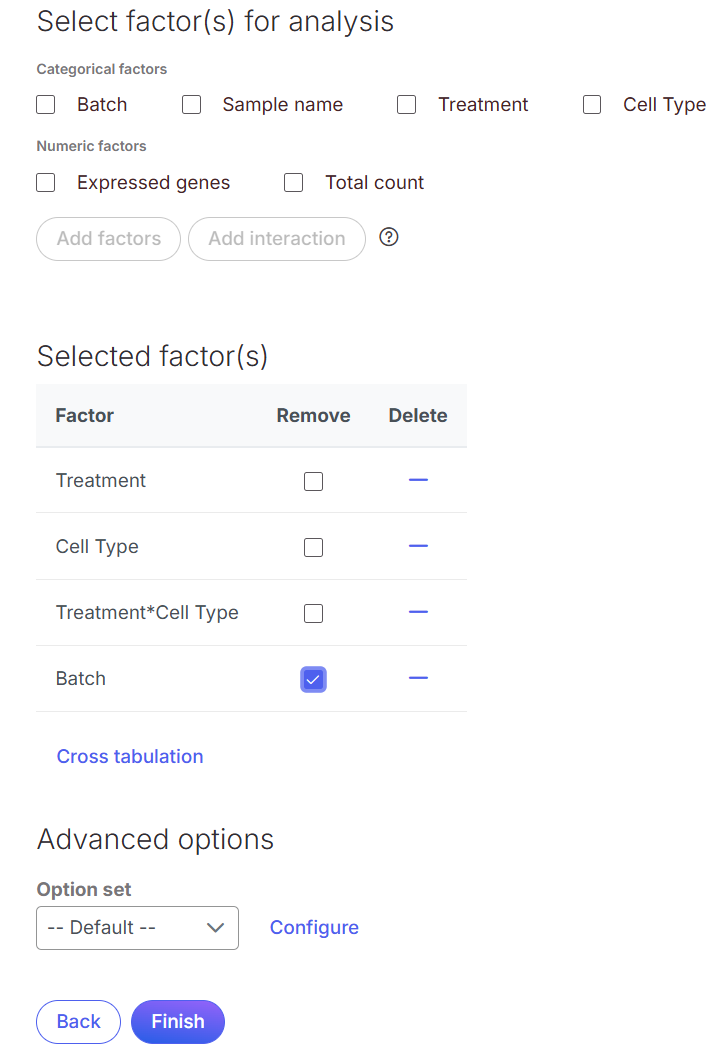The image size is (725, 1061).
Task: Open the Cross tabulation link
Action: (x=130, y=757)
